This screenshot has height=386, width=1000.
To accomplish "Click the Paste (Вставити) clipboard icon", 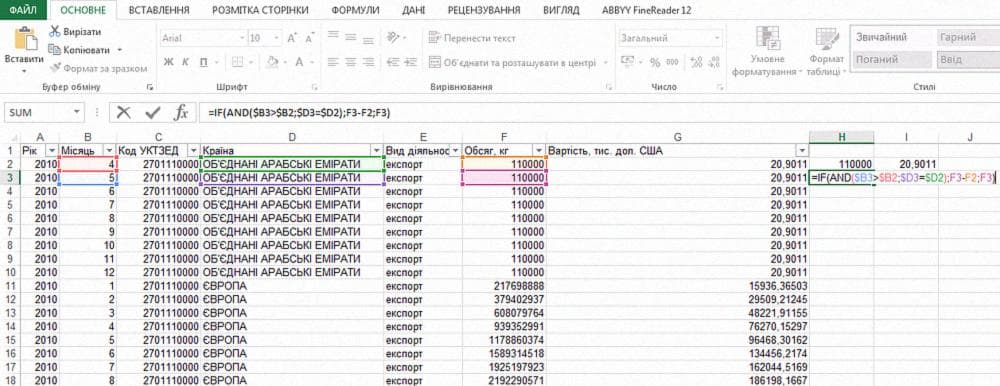I will click(24, 38).
